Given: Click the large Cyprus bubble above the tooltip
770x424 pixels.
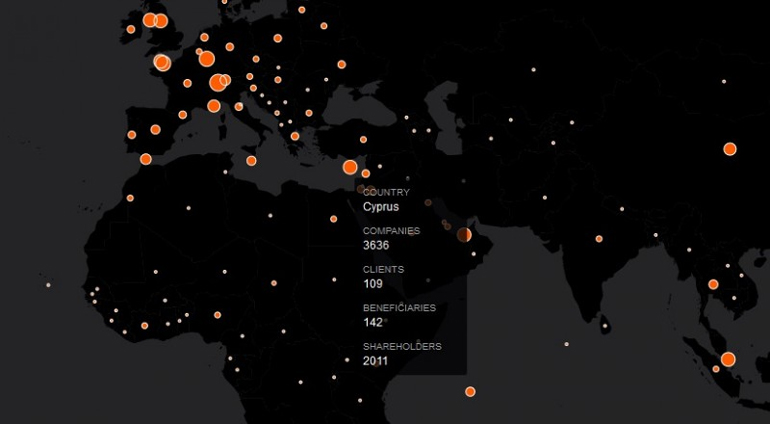Looking at the screenshot, I should [350, 168].
